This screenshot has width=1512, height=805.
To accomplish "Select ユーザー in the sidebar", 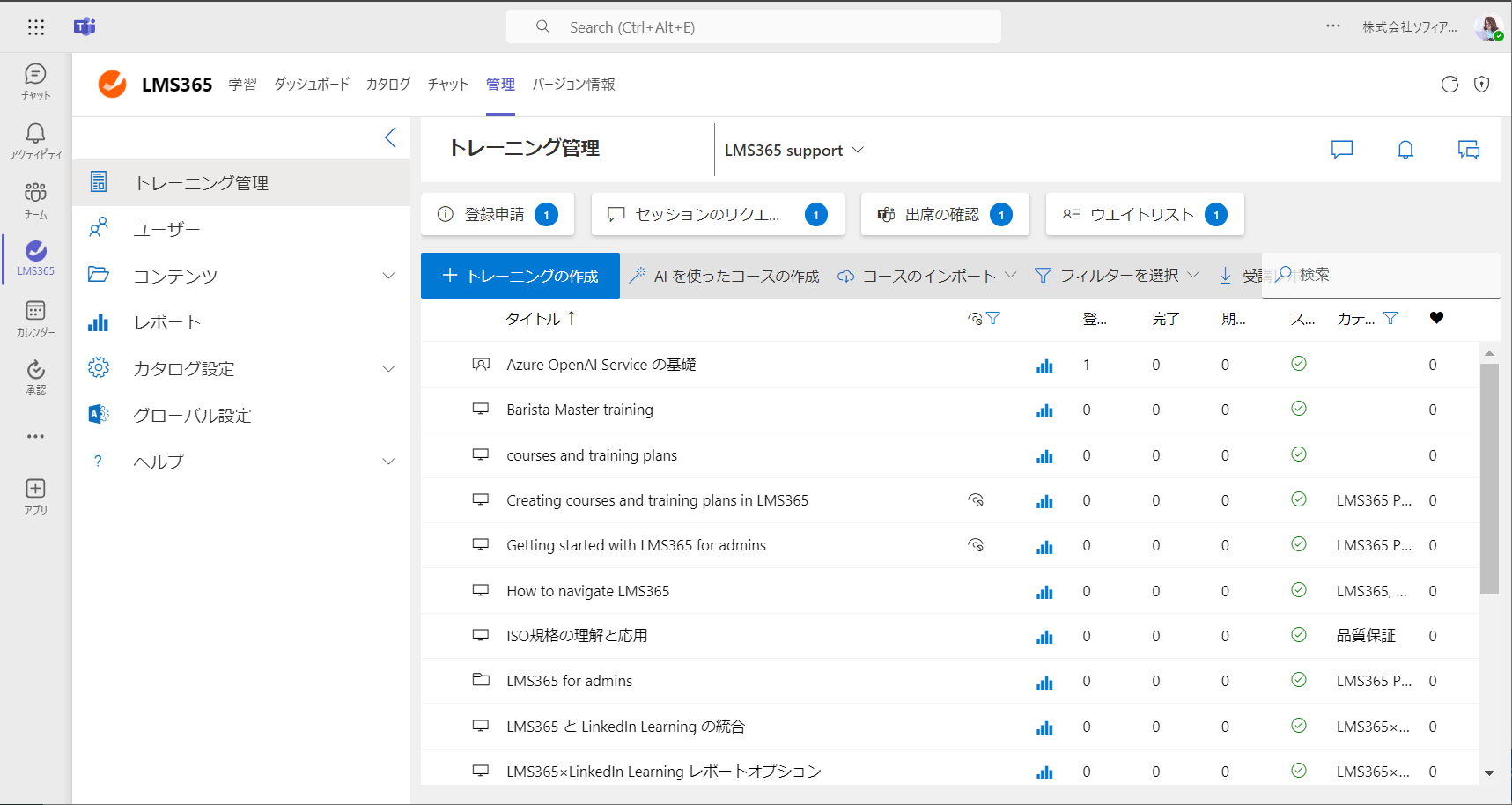I will [x=241, y=230].
